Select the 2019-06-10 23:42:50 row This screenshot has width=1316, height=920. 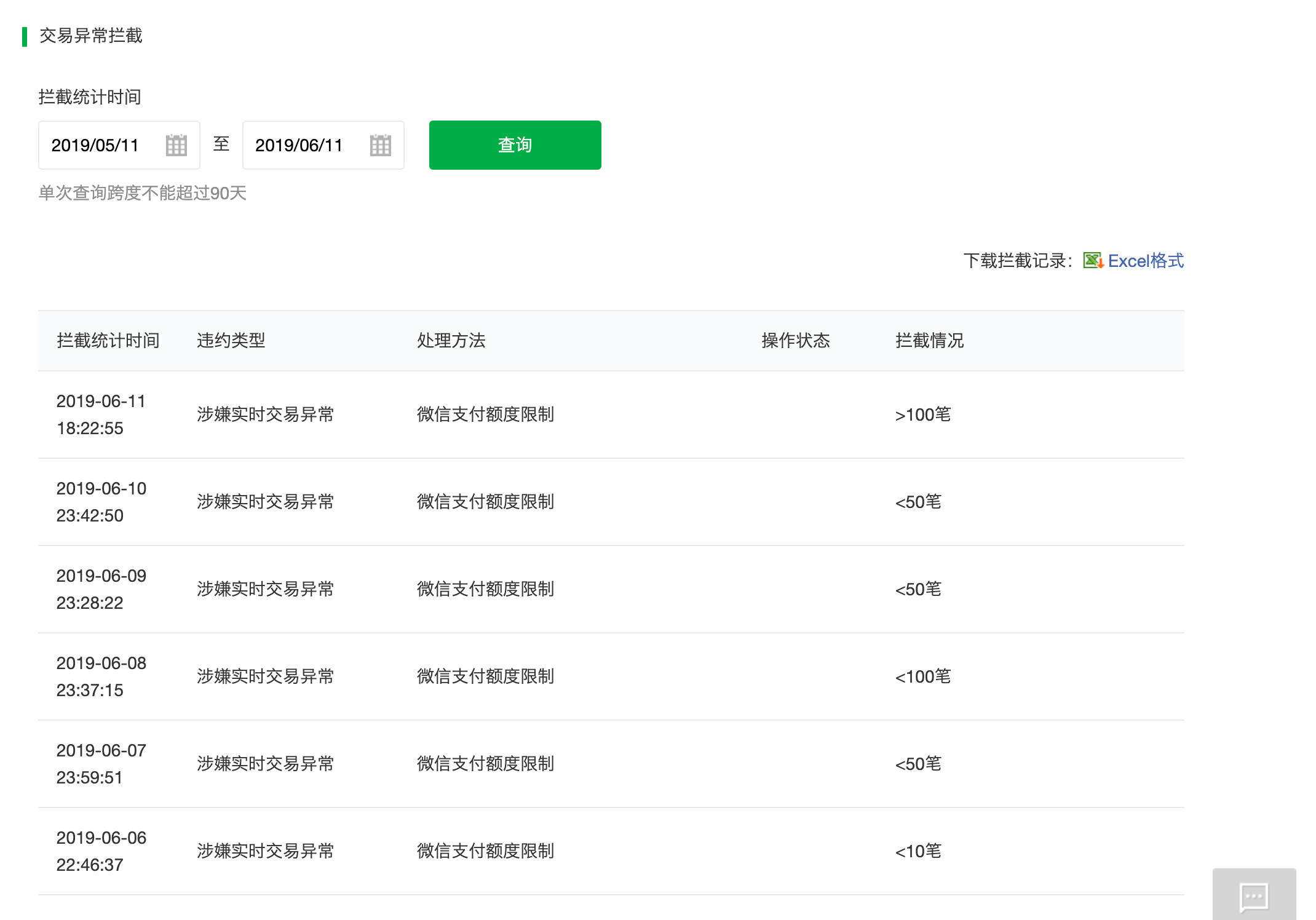101,502
